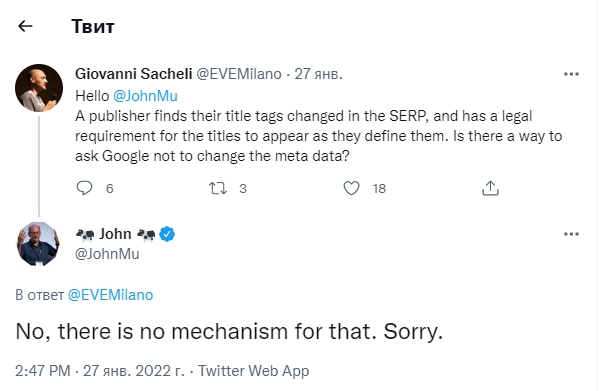Open the 27 янв. tweet date

pyautogui.click(x=318, y=74)
